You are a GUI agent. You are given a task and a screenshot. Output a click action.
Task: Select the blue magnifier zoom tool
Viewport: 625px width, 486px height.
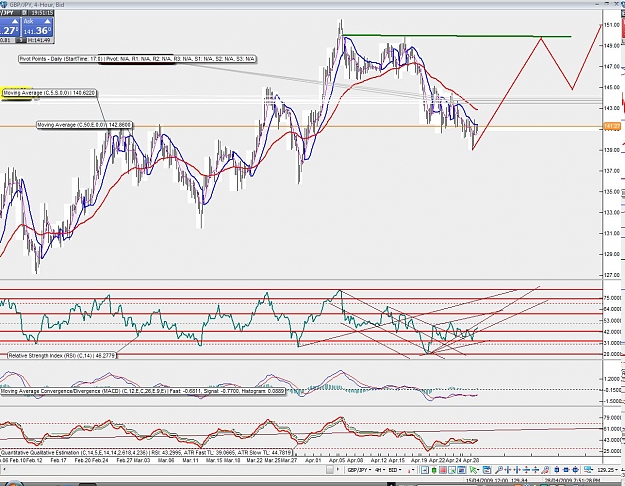pyautogui.click(x=499, y=470)
